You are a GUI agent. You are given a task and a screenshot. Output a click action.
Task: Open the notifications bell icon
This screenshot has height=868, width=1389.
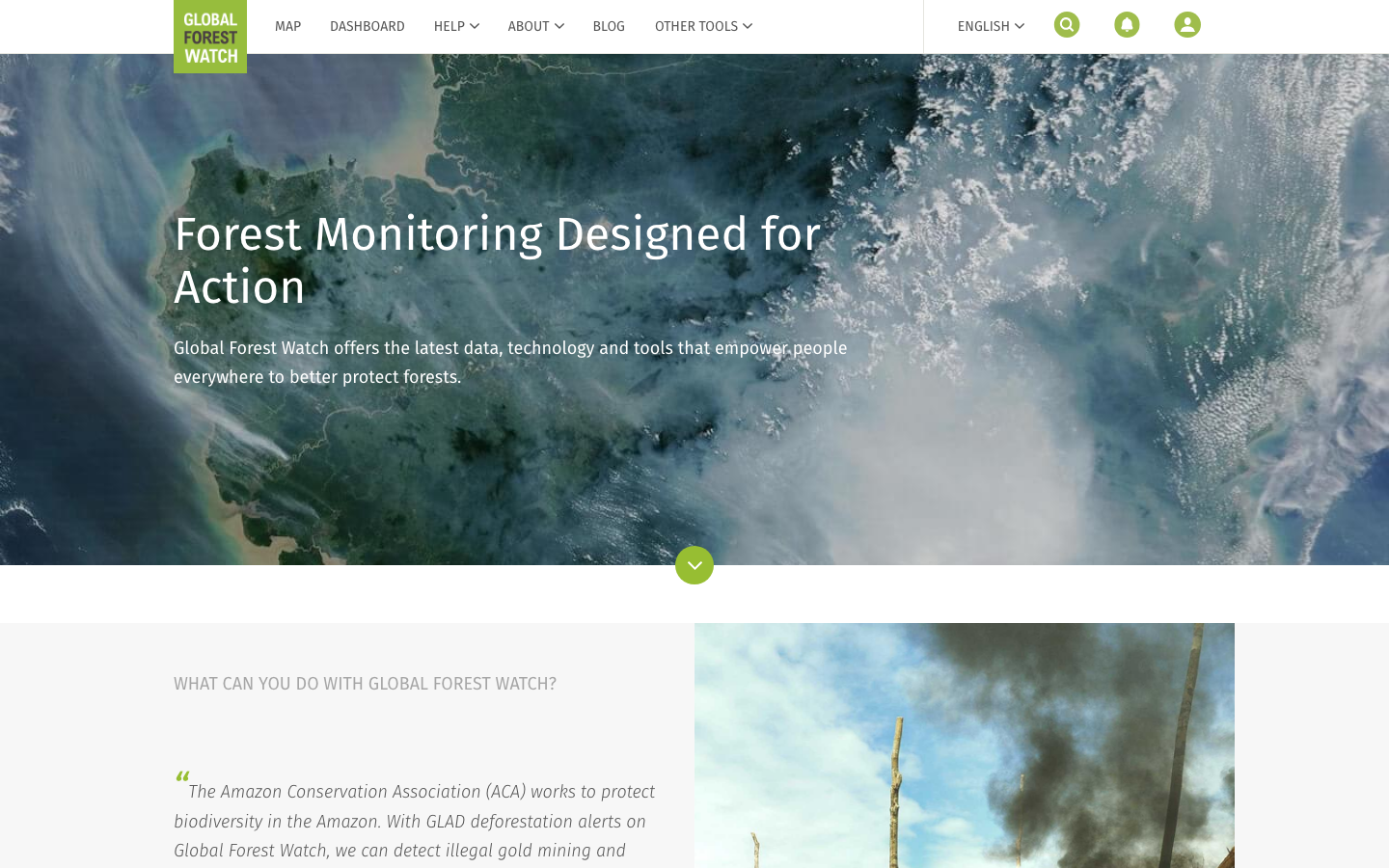pos(1127,25)
